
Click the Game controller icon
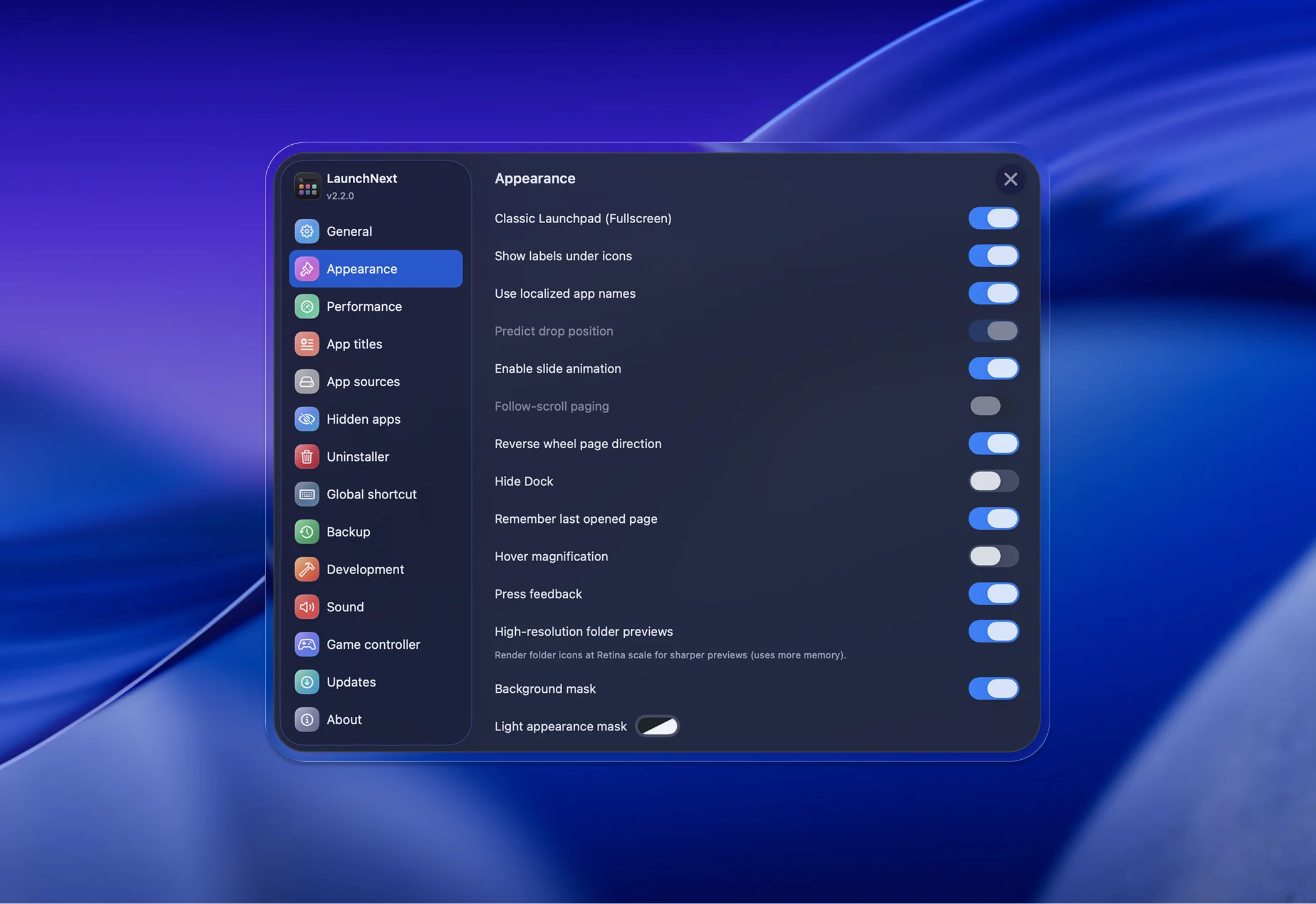coord(306,644)
